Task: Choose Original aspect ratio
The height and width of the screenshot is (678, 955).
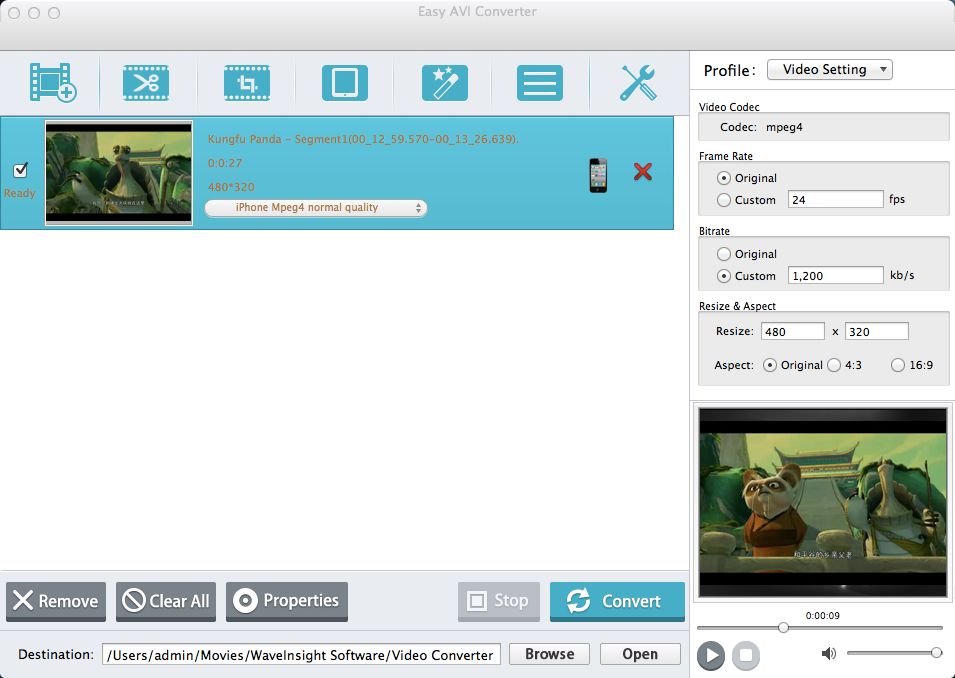Action: pyautogui.click(x=770, y=365)
